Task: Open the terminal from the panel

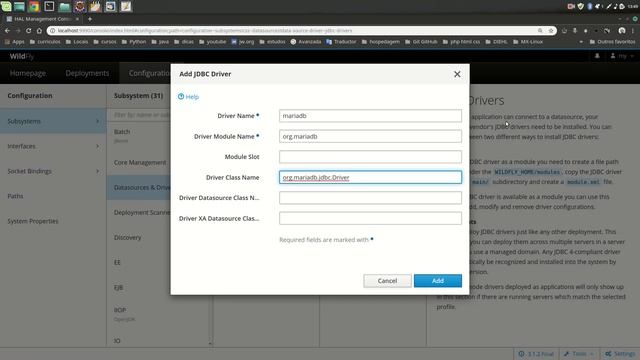Action: pyautogui.click(x=49, y=6)
